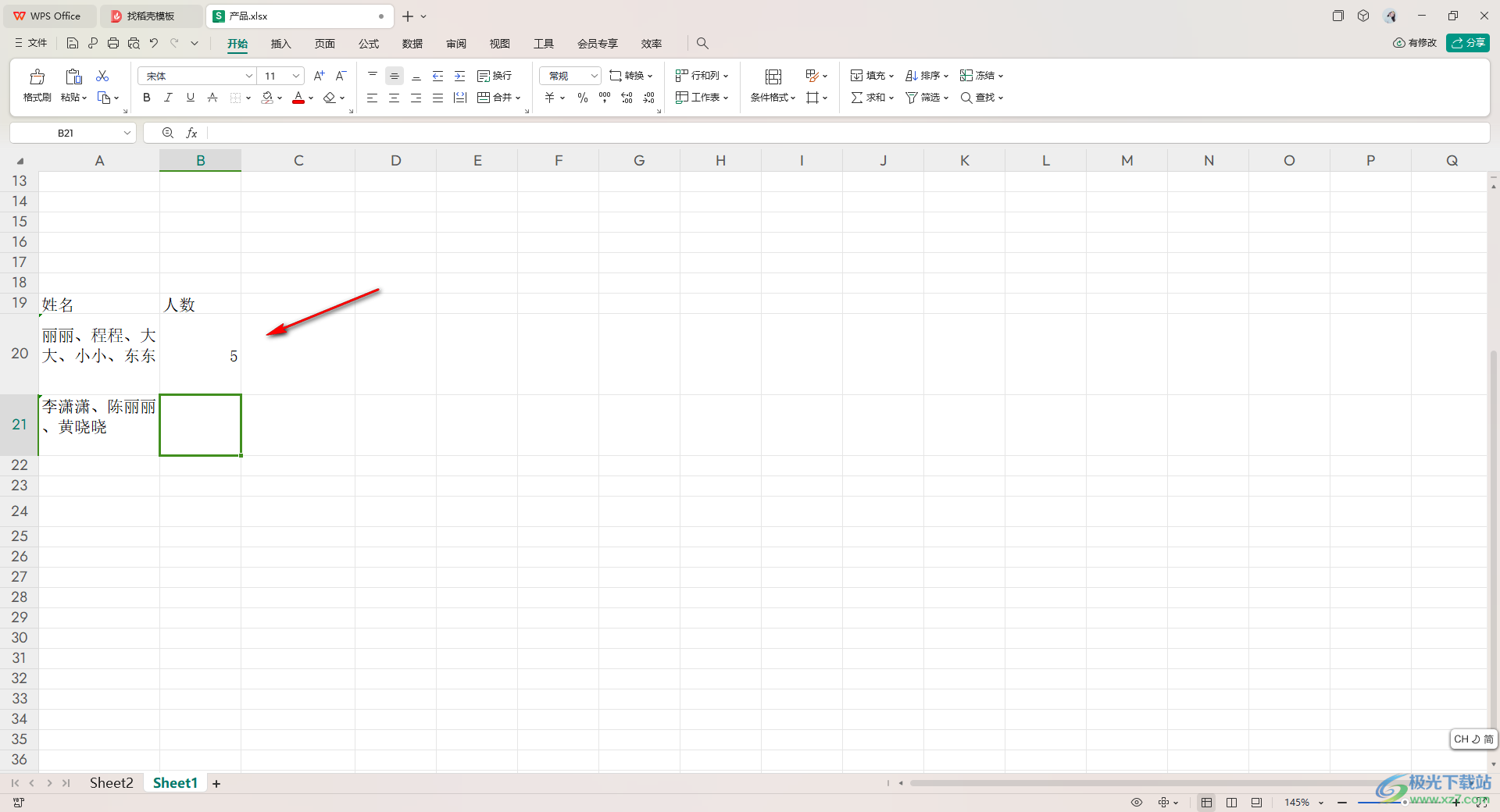Click the thousands separator icon

click(x=605, y=98)
